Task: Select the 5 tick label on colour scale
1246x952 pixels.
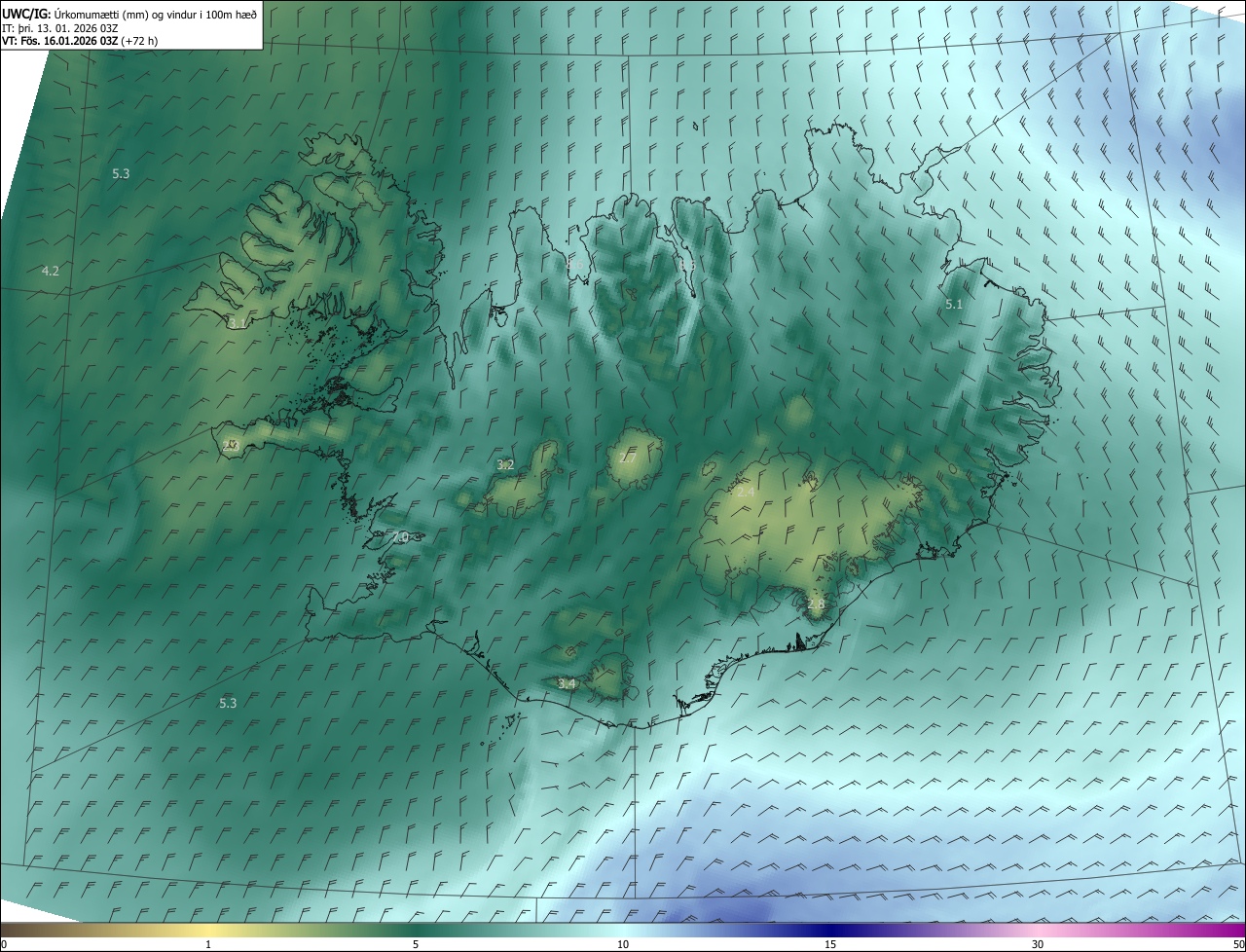Action: pyautogui.click(x=416, y=944)
